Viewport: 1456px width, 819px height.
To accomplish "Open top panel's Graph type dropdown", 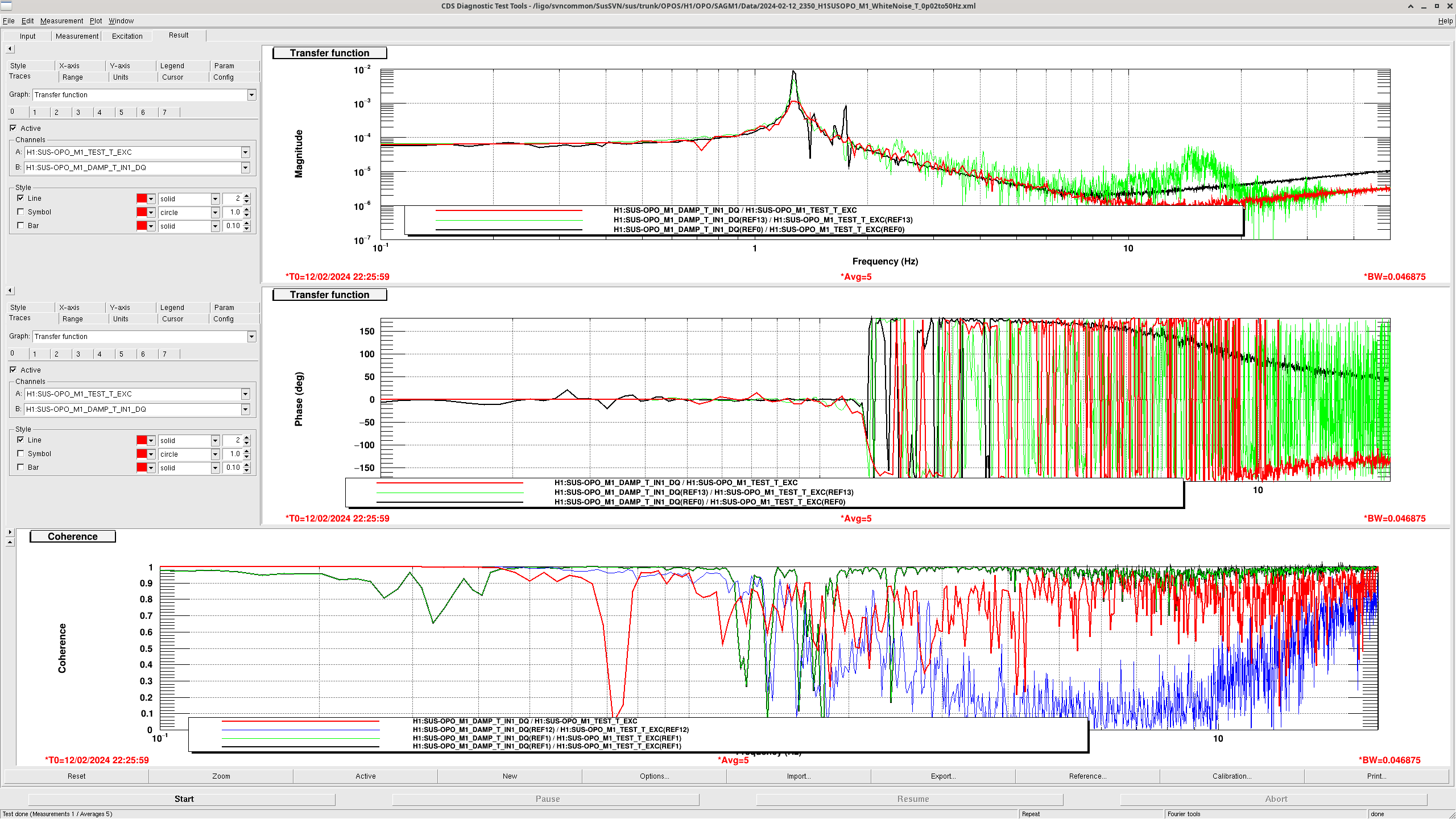I will tap(251, 95).
